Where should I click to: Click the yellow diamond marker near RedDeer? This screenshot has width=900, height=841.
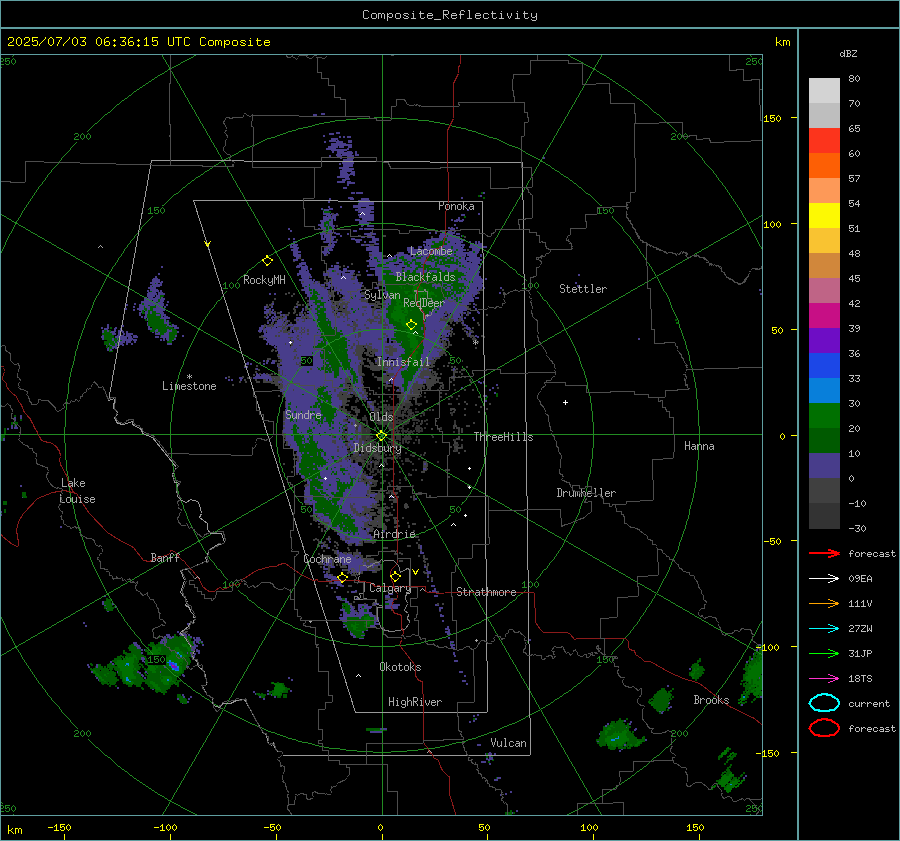tap(411, 325)
